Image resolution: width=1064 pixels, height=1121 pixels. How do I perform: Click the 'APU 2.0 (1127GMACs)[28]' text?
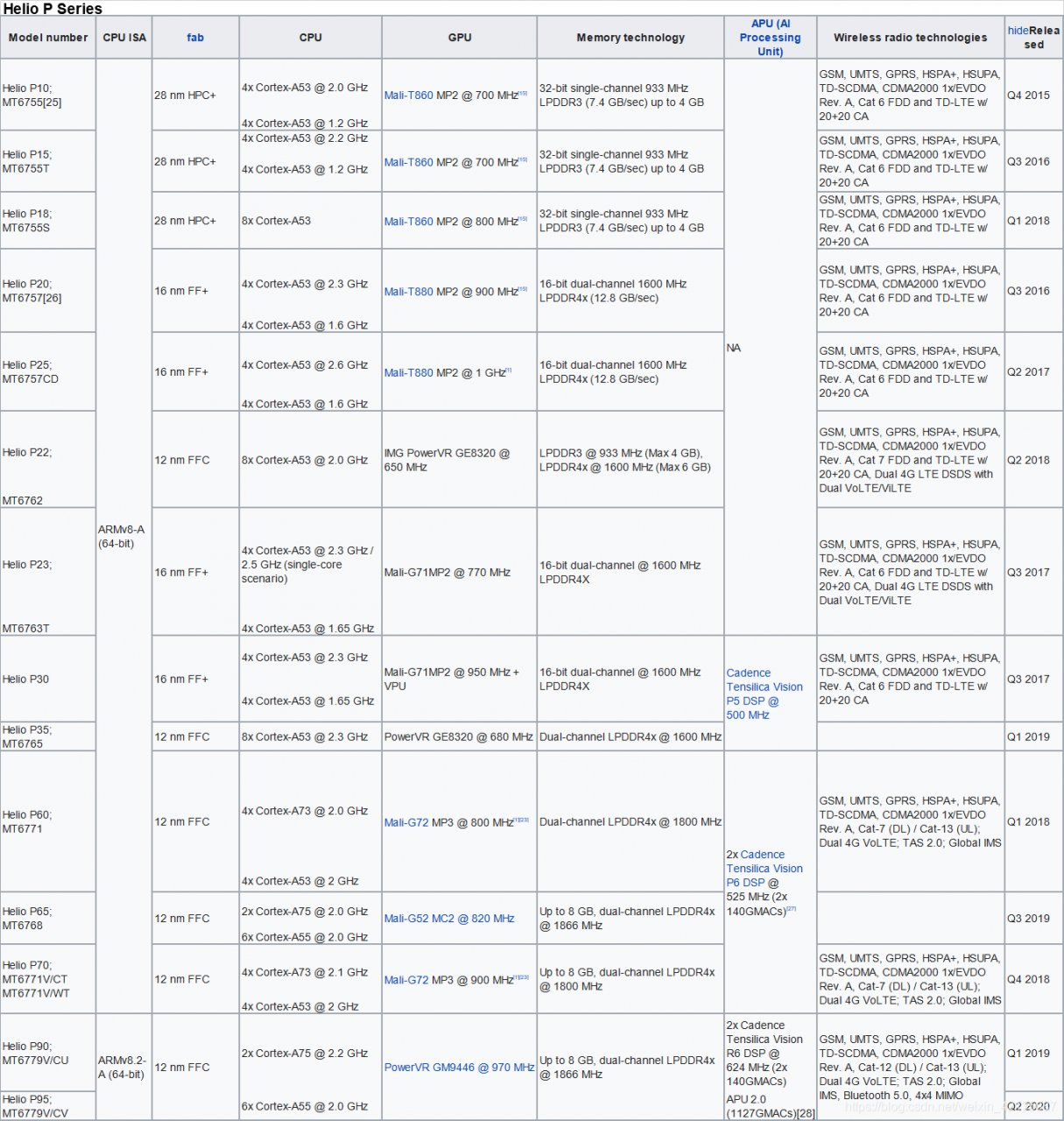click(771, 1106)
